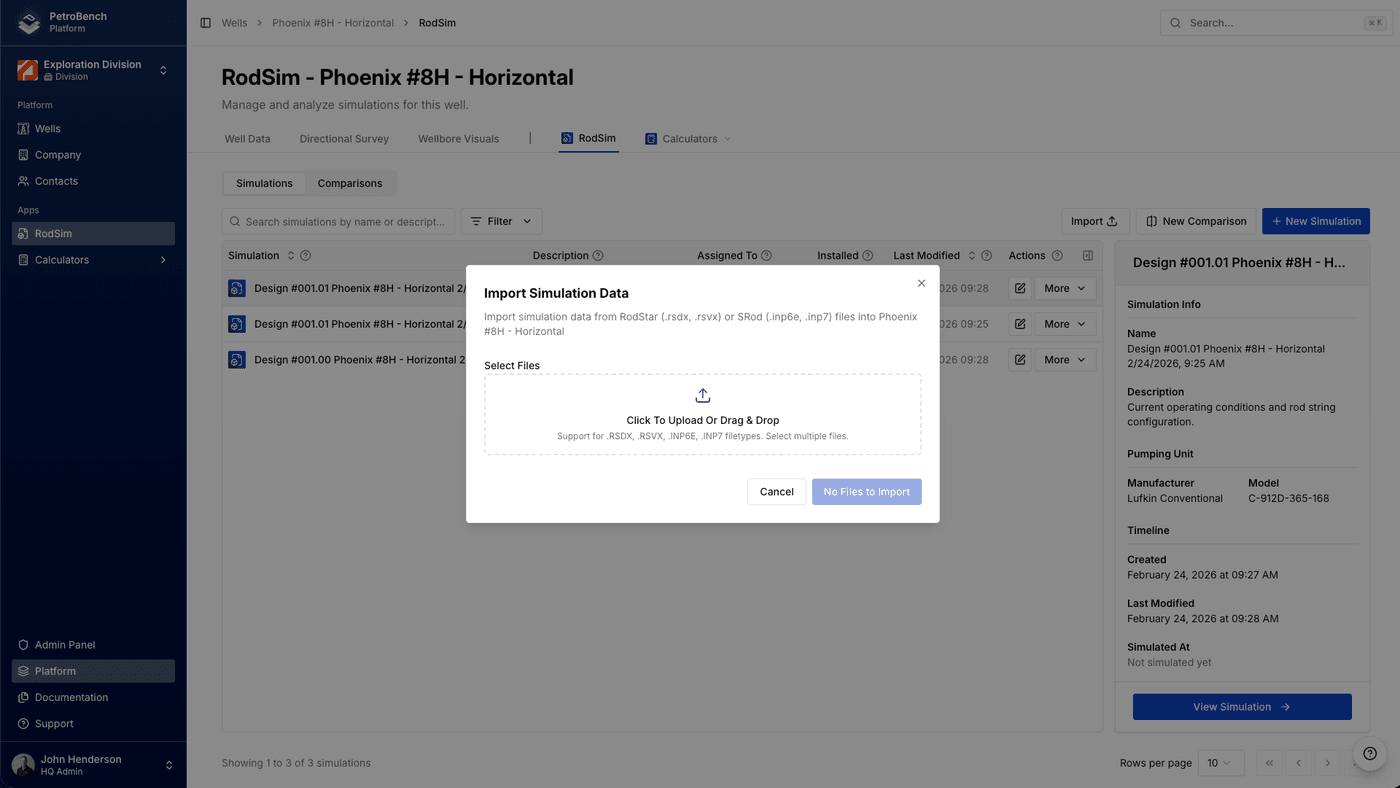The height and width of the screenshot is (788, 1400).
Task: Click the upload icon in the drop zone
Action: (x=702, y=395)
